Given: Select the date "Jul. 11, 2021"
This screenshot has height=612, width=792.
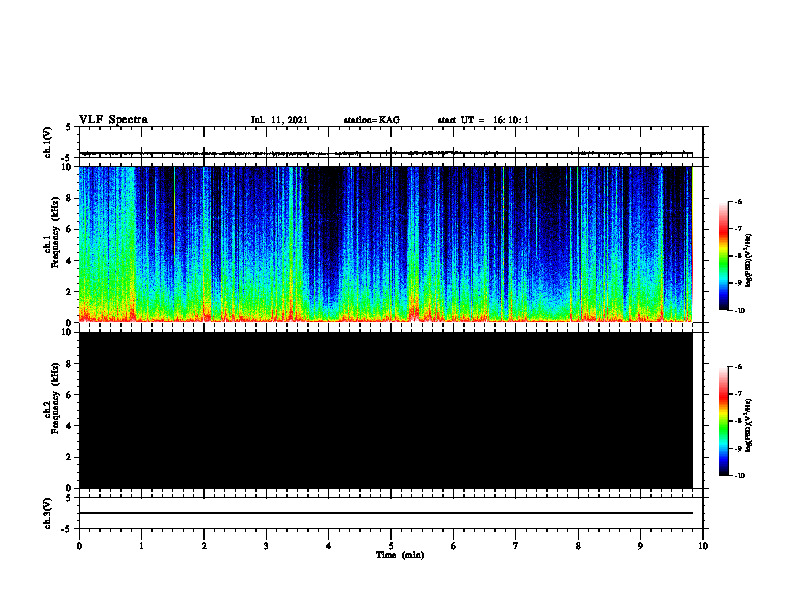Looking at the screenshot, I should click(x=279, y=120).
